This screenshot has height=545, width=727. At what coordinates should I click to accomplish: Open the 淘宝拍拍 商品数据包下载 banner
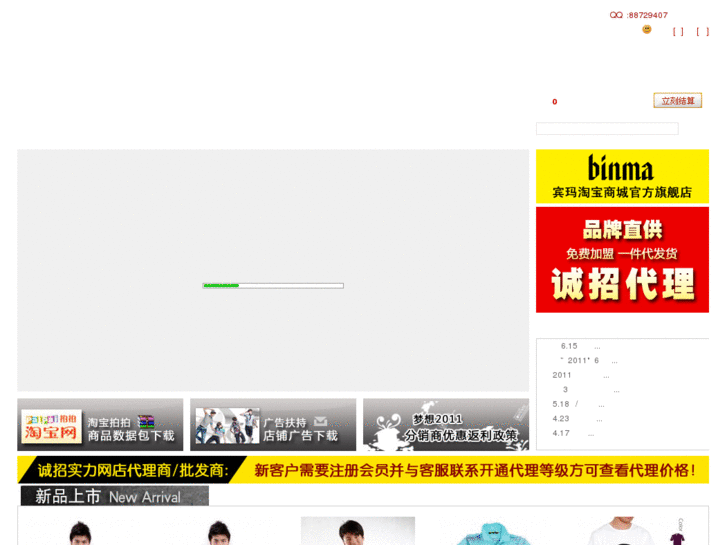100,424
